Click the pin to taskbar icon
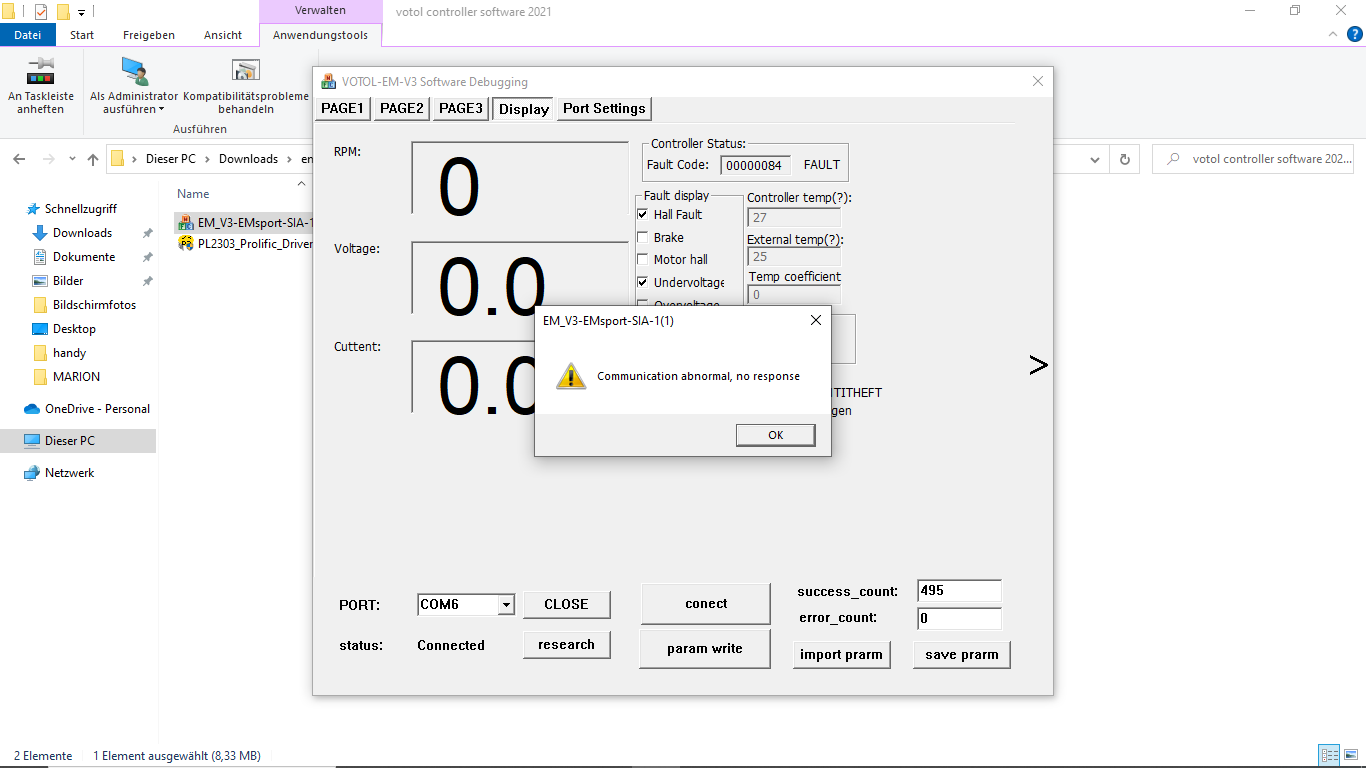1366x768 pixels. tap(41, 72)
